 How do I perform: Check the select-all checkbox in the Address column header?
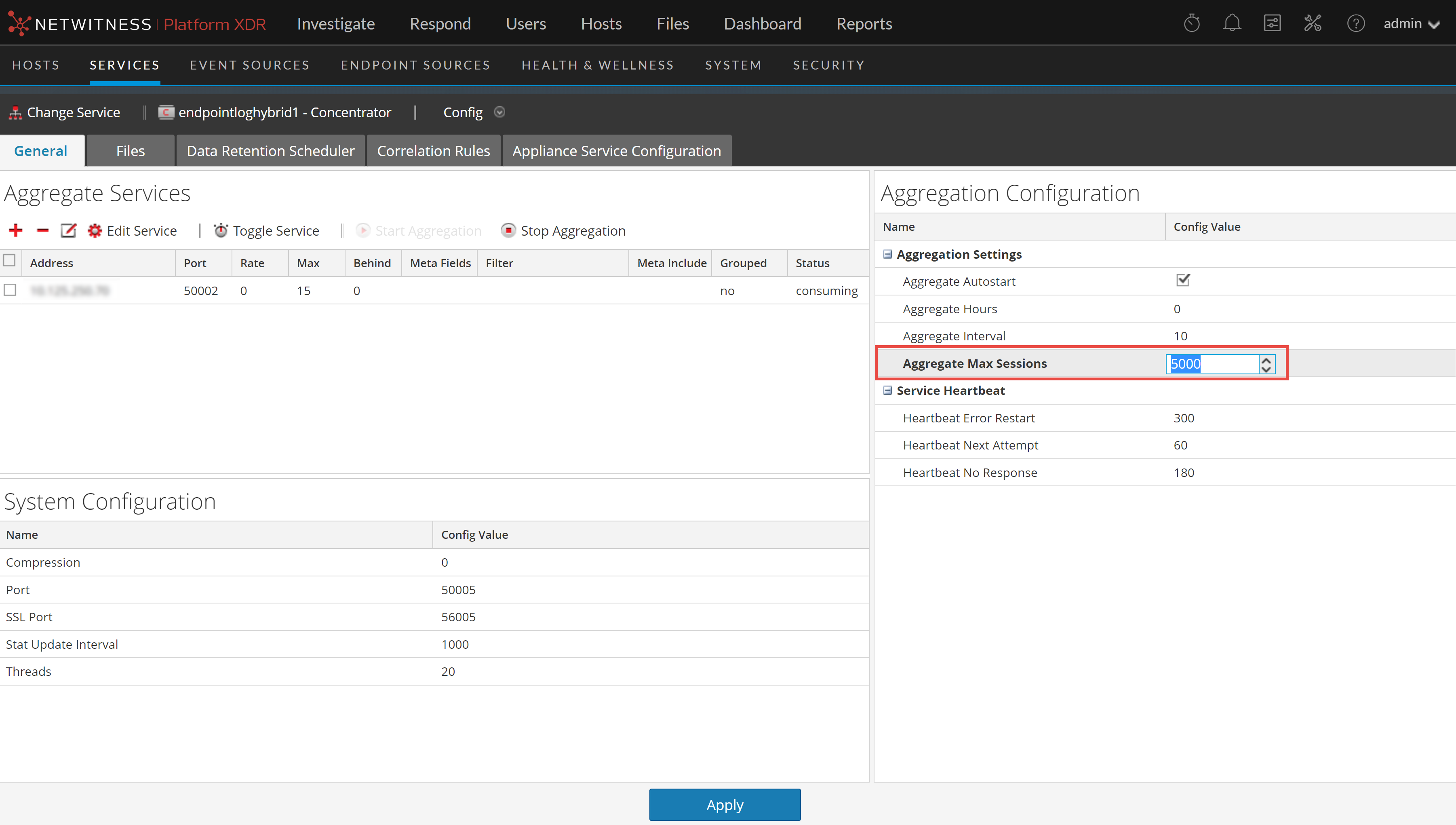[x=9, y=260]
